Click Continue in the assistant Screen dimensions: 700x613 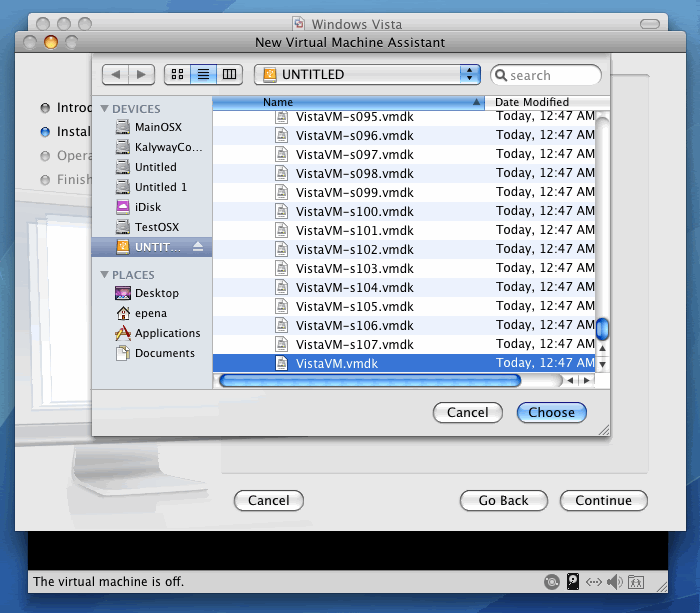[604, 500]
